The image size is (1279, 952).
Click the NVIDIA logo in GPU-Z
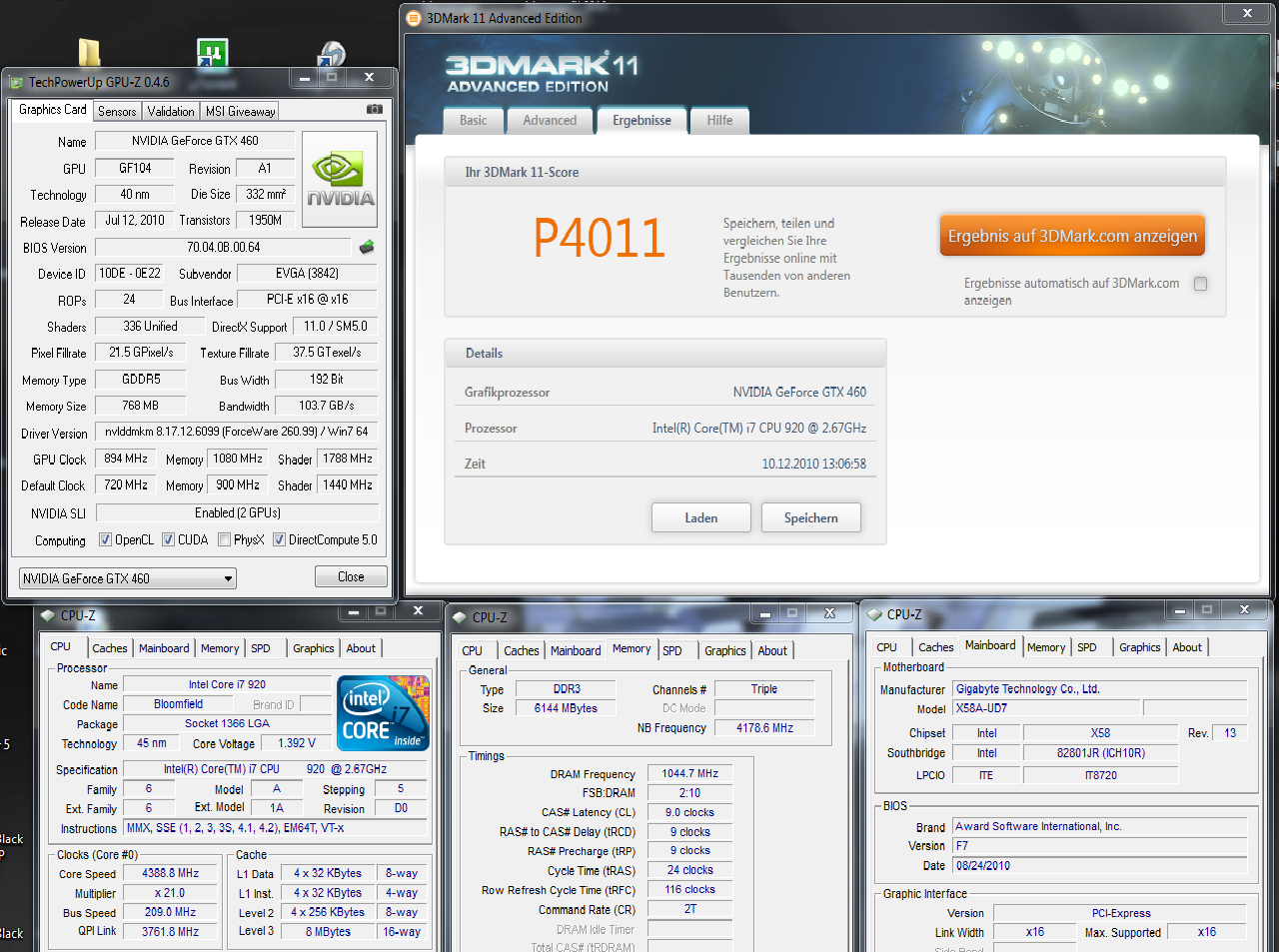point(340,179)
